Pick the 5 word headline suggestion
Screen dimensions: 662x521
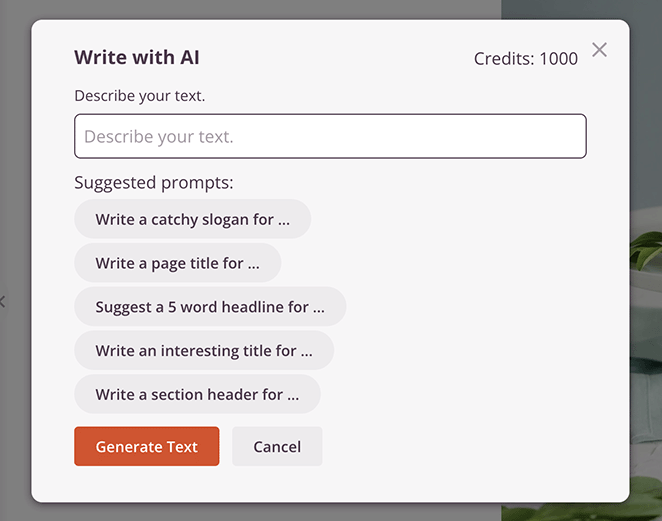[210, 307]
